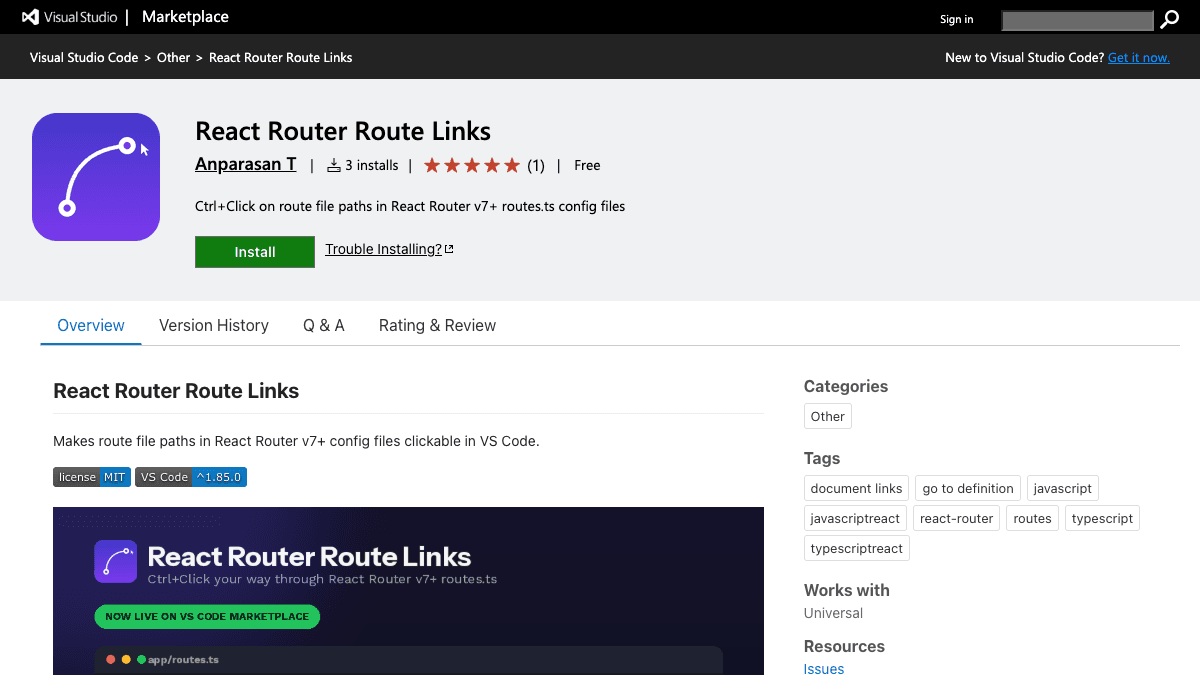Viewport: 1200px width, 675px height.
Task: Click the Get it now link
Action: [1138, 57]
